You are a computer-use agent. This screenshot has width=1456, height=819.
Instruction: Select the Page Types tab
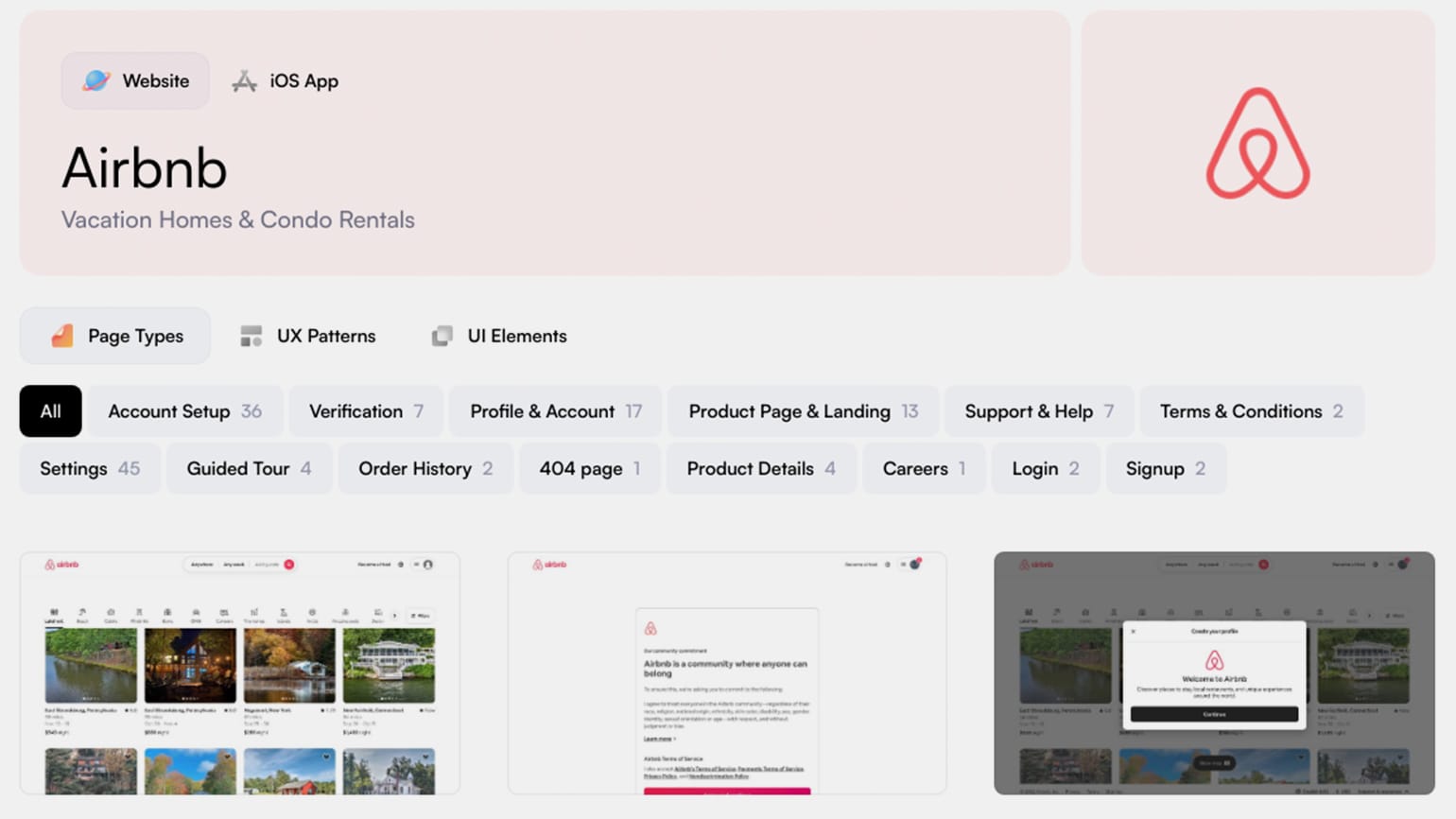115,336
